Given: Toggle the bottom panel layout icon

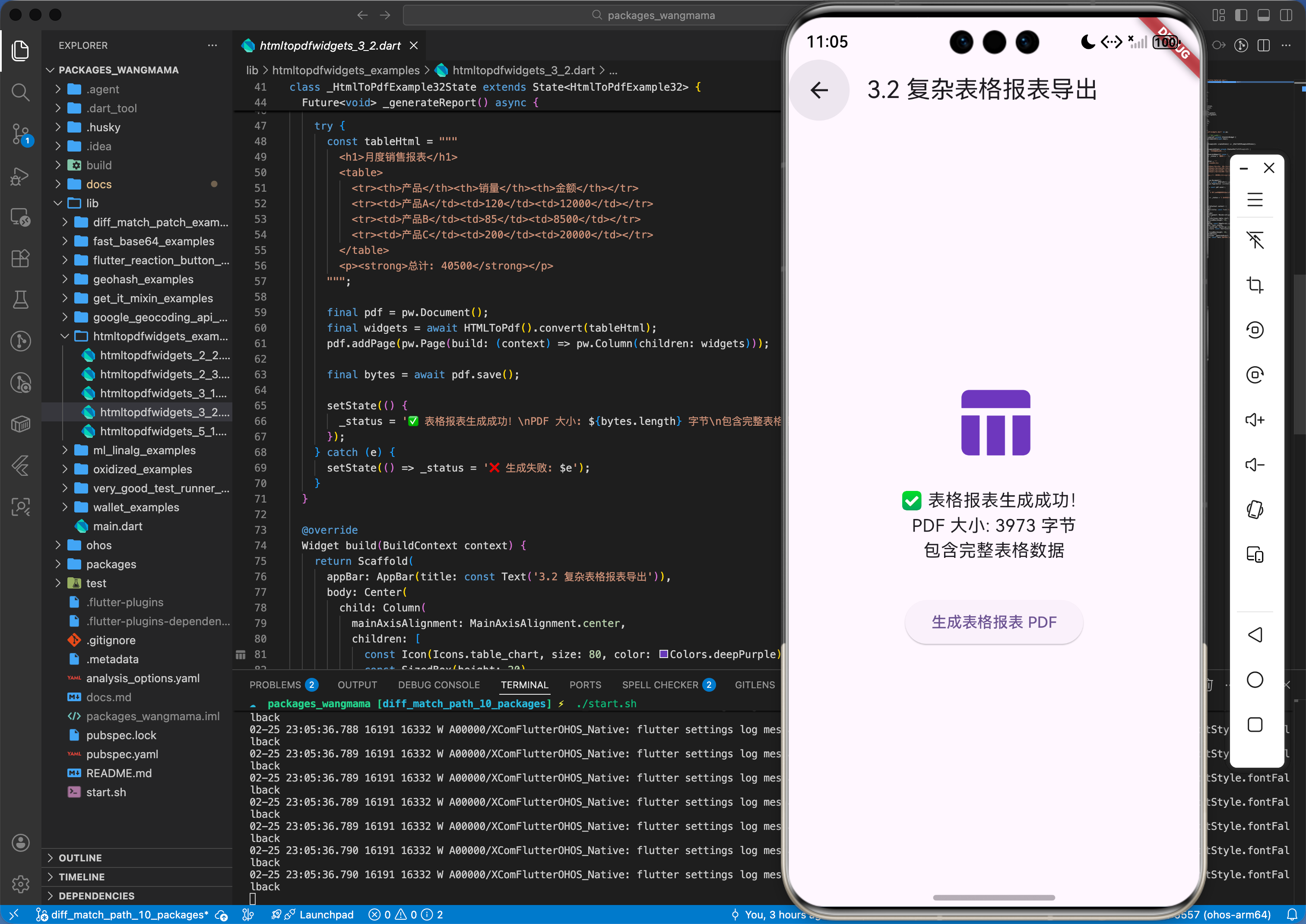Looking at the screenshot, I should tap(1263, 16).
